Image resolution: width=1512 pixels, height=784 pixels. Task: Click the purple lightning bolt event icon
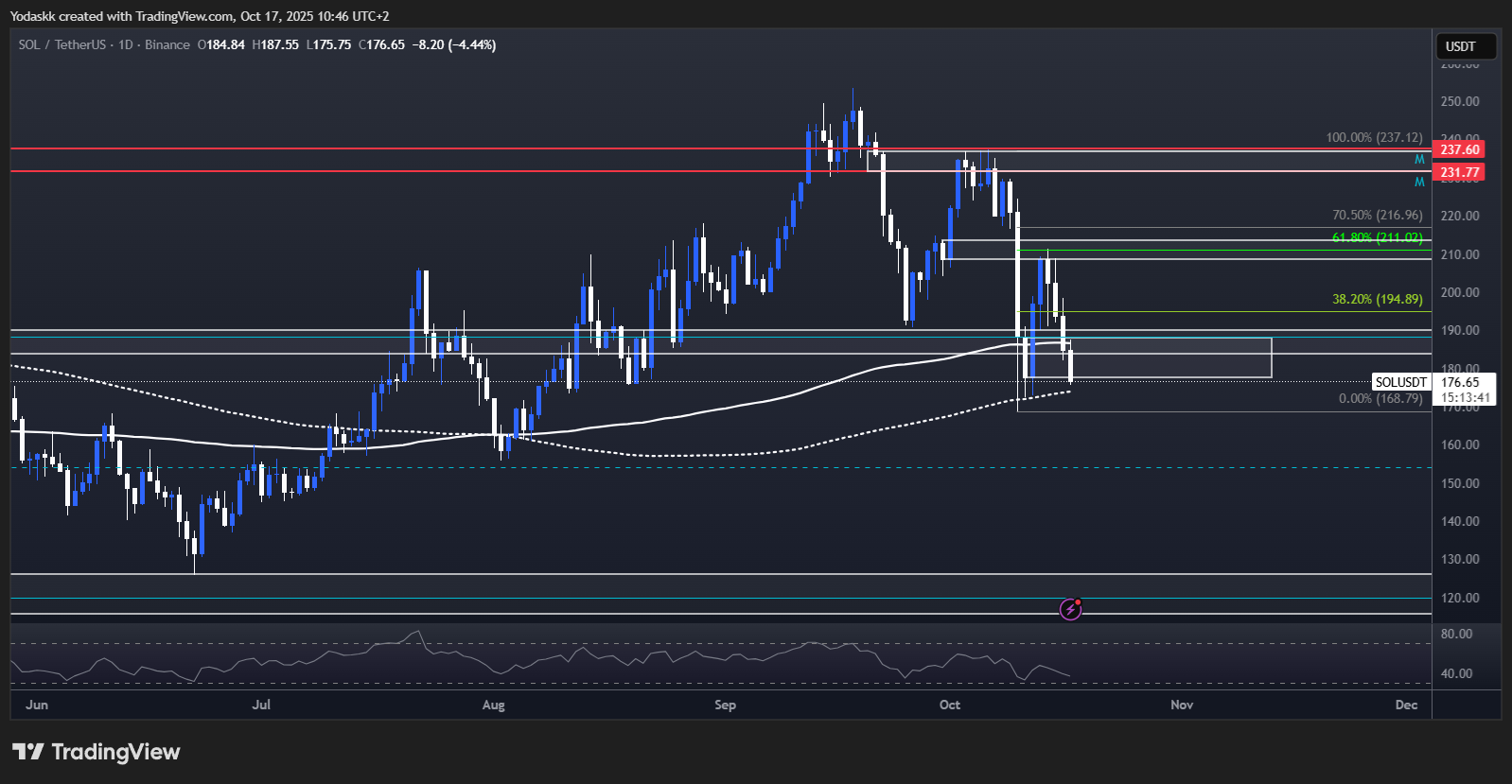(1070, 609)
